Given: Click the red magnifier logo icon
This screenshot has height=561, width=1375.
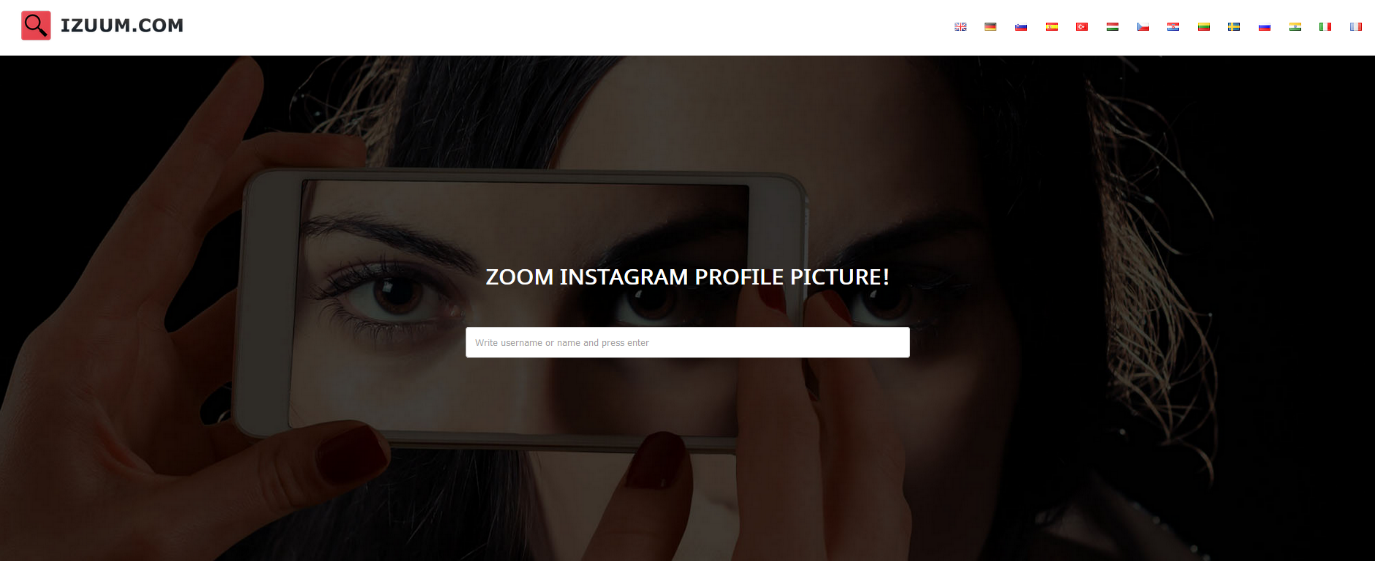Looking at the screenshot, I should (36, 25).
